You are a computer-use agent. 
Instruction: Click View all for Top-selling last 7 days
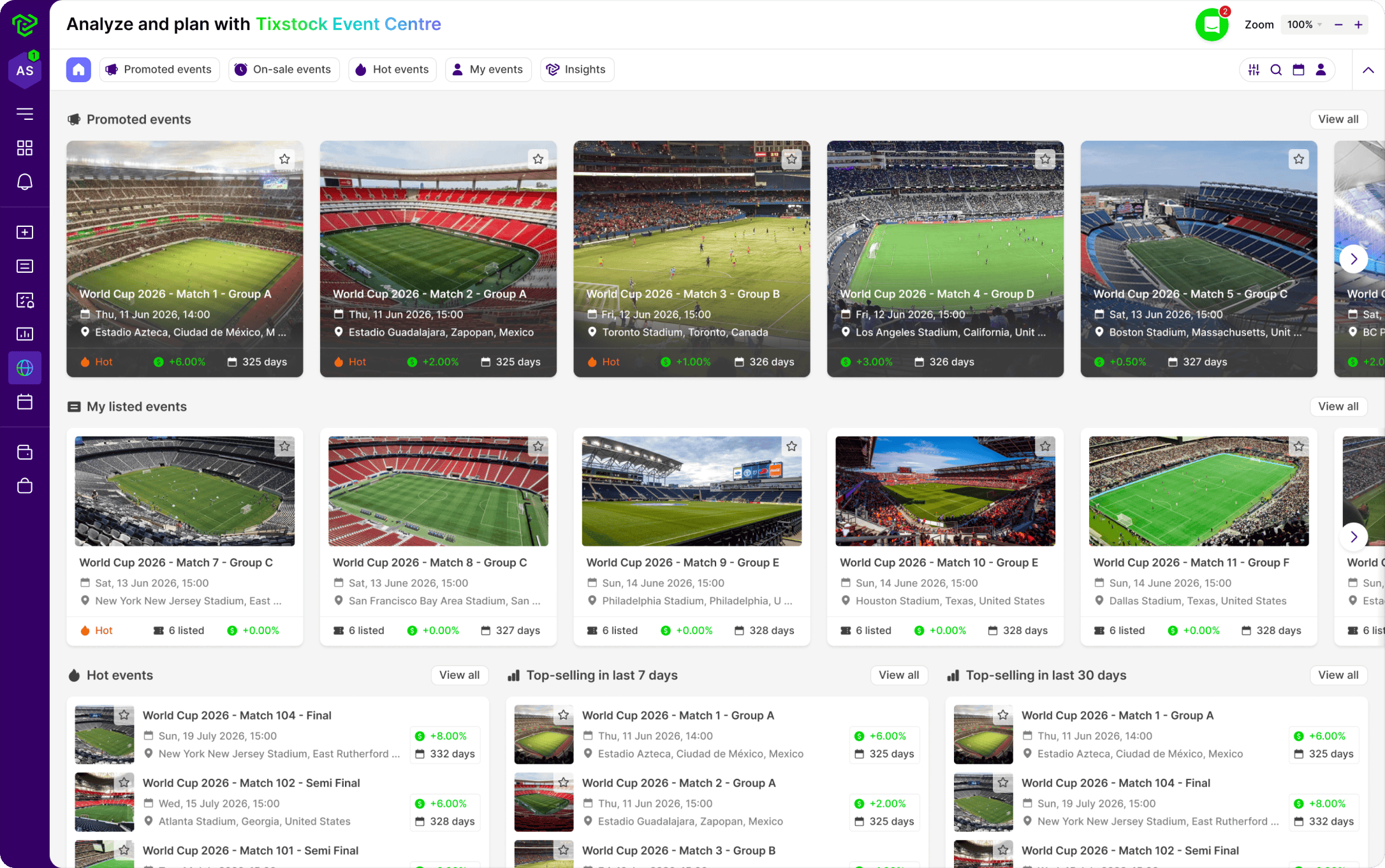pyautogui.click(x=899, y=675)
